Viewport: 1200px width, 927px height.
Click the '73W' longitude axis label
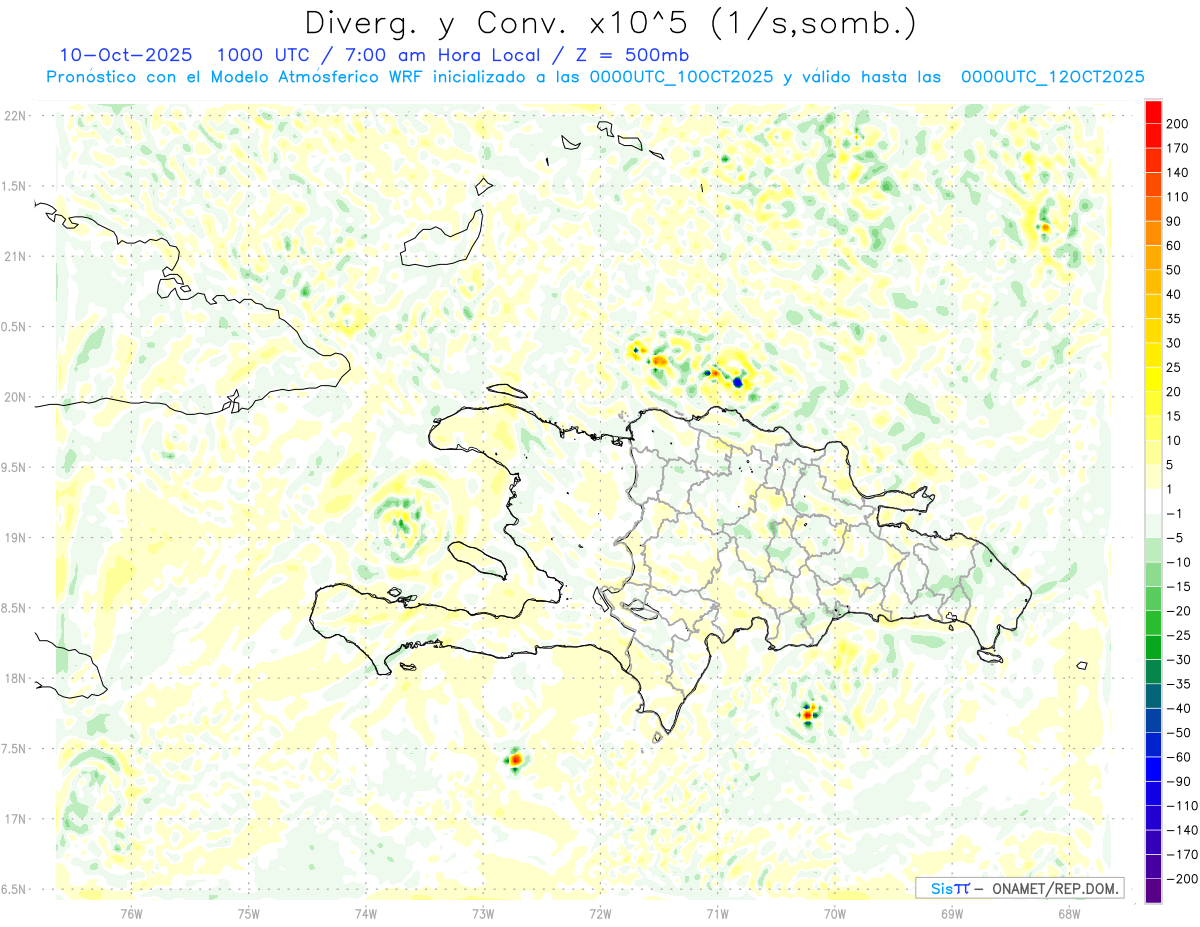(483, 914)
